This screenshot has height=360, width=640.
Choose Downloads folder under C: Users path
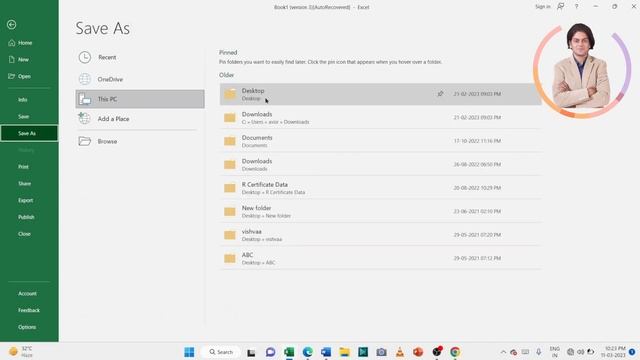[x=380, y=118]
